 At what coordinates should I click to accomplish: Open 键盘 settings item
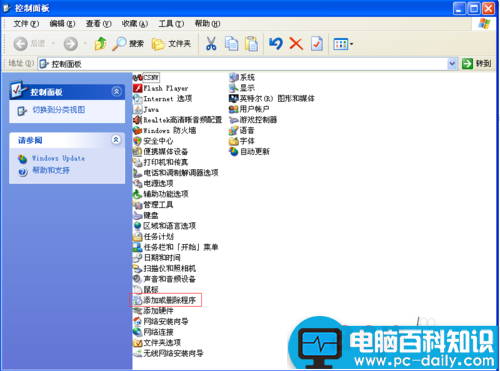[x=146, y=215]
